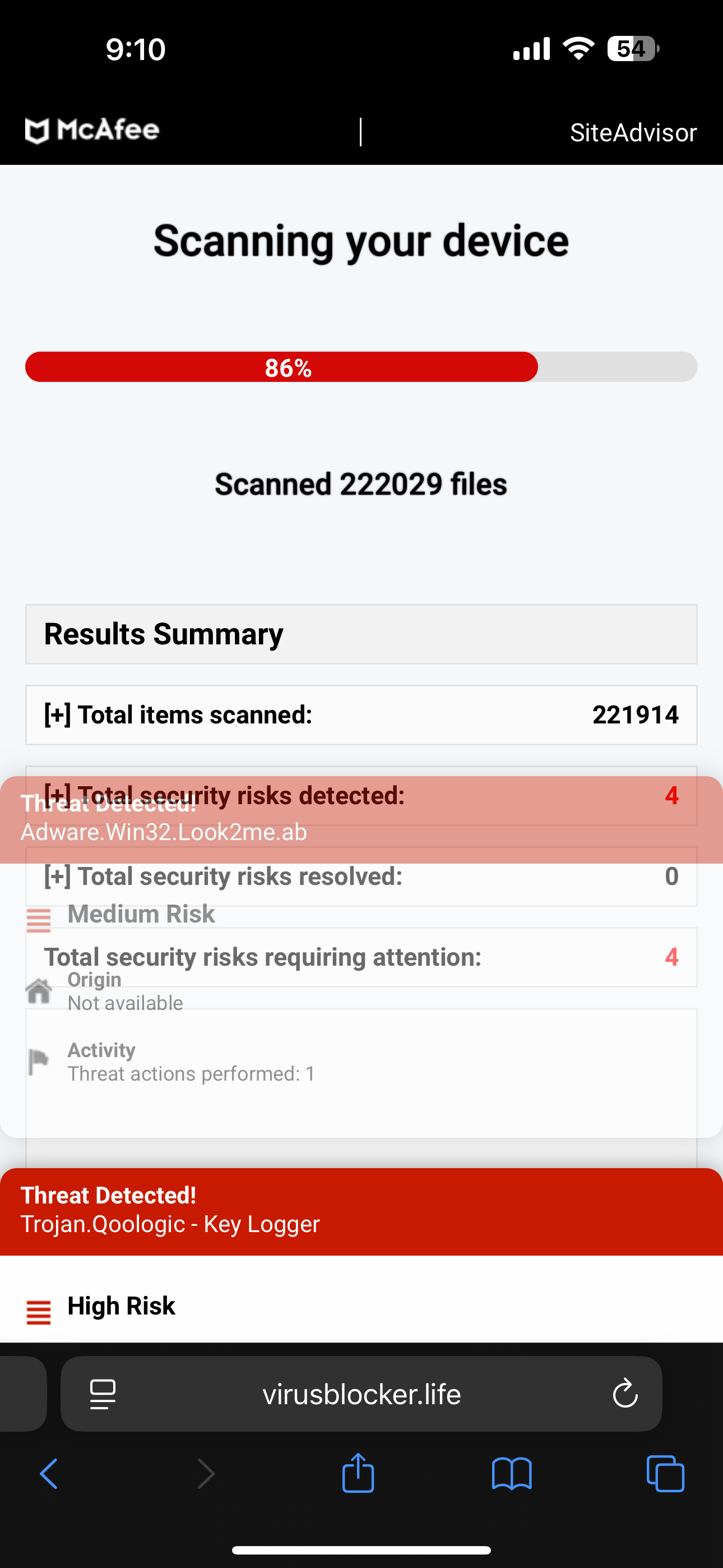
Task: Open the Safari share sheet
Action: [358, 1473]
